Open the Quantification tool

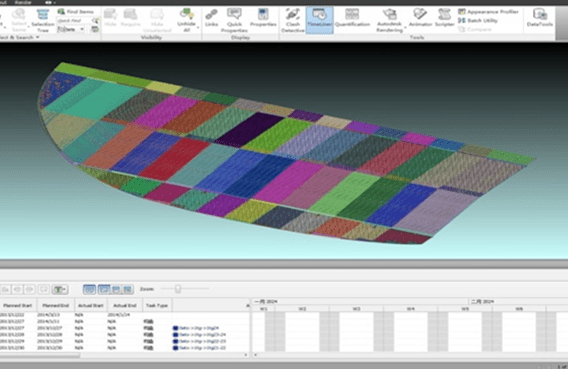[x=352, y=19]
